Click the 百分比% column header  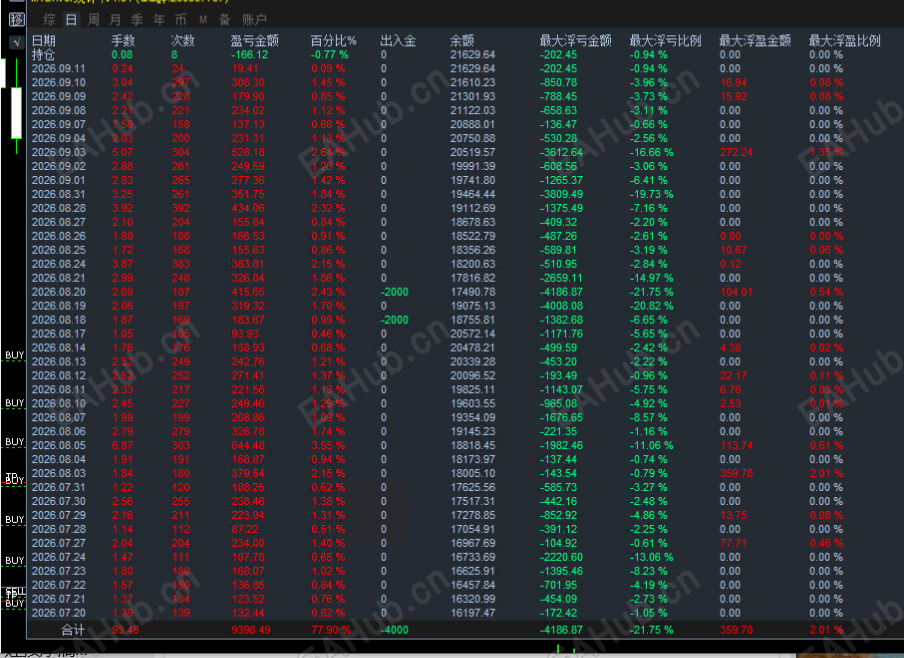click(x=333, y=40)
